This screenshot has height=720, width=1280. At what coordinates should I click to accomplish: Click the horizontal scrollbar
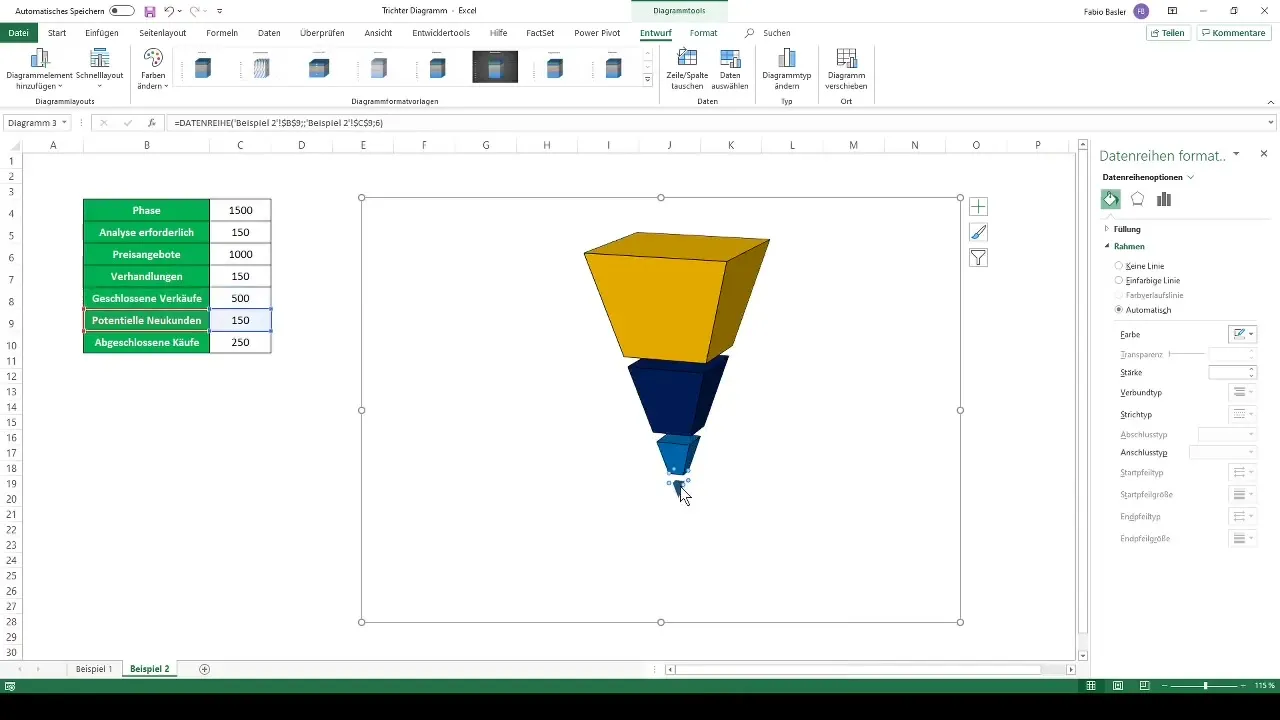click(x=858, y=669)
